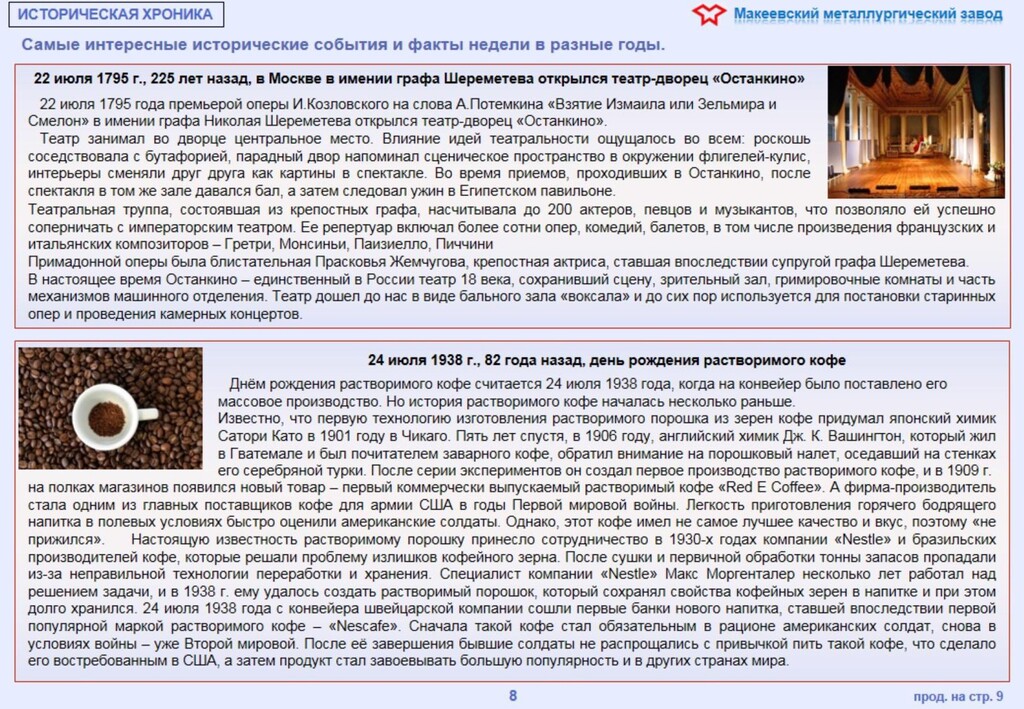Click the brand name «Red E Coffee»
Screen dimensions: 1024x709
pyautogui.click(x=771, y=488)
